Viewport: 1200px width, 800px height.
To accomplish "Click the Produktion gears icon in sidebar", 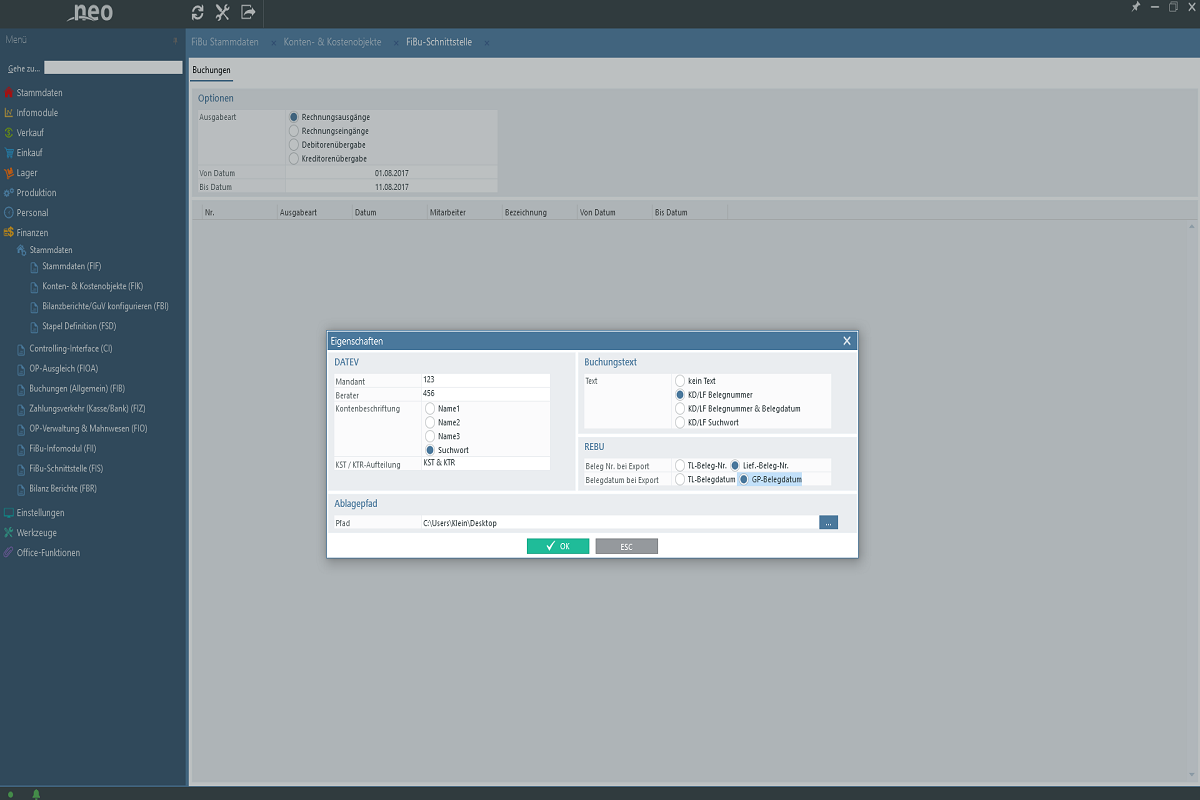I will click(9, 193).
